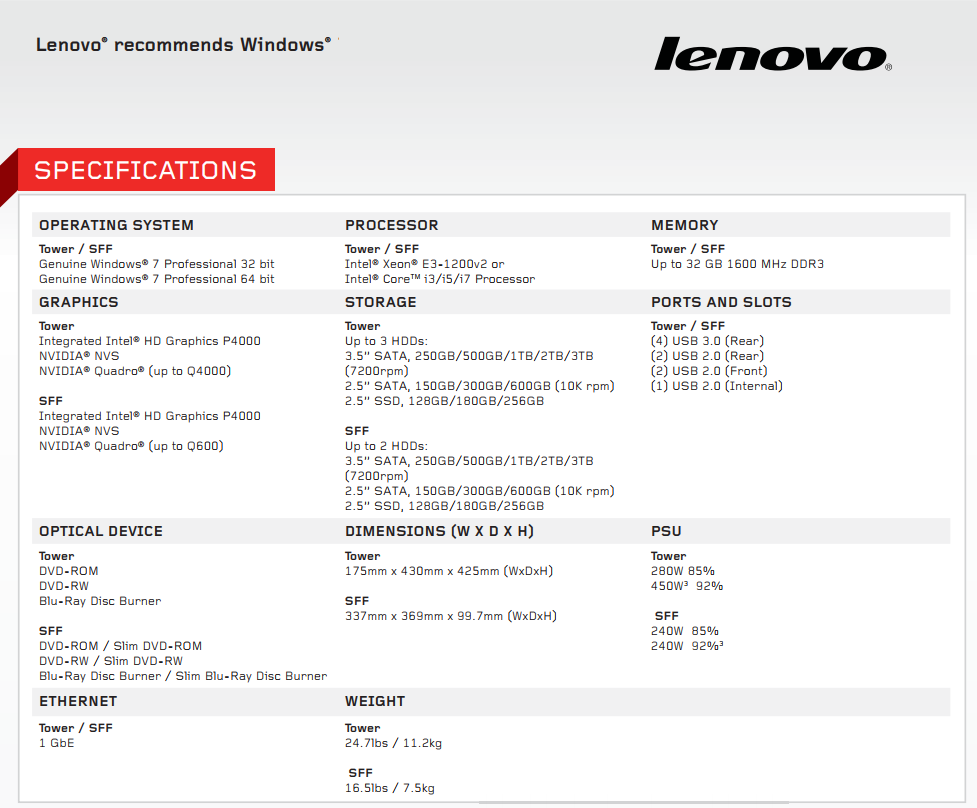The image size is (977, 808).
Task: Click 'Up to 3 HDDs:' in Storage
Action: coord(386,341)
